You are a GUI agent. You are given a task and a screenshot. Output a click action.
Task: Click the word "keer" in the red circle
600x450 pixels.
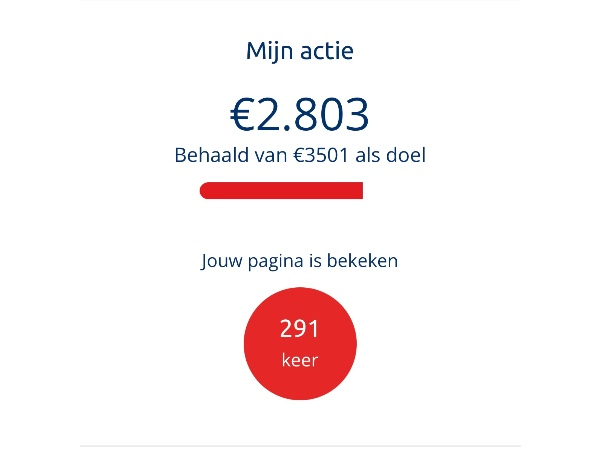coord(300,360)
